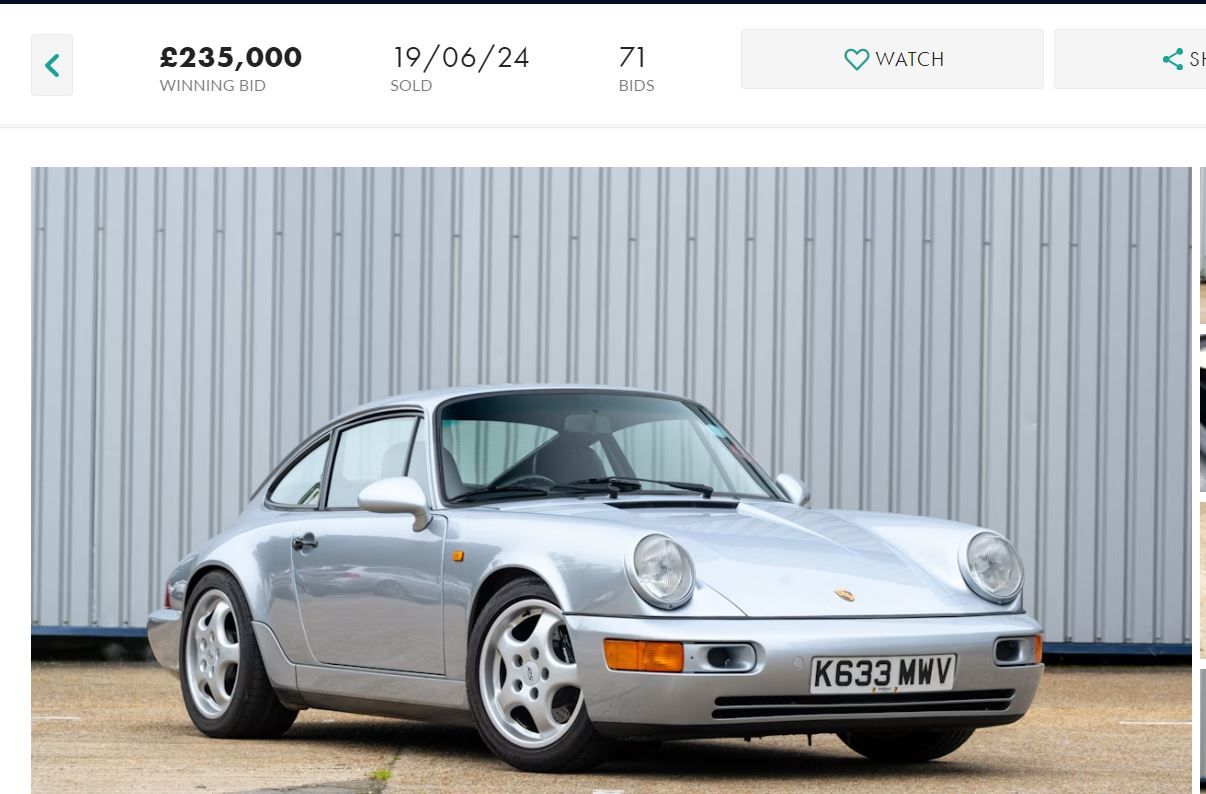Click the 19/06/24 sold date
1206x794 pixels.
point(460,57)
